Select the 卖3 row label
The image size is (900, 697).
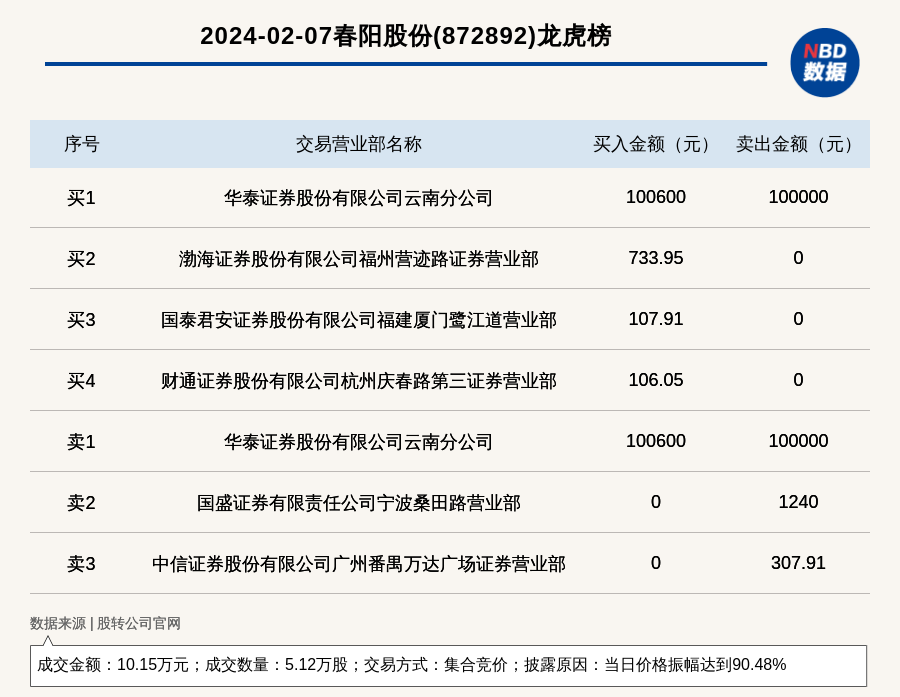(81, 563)
